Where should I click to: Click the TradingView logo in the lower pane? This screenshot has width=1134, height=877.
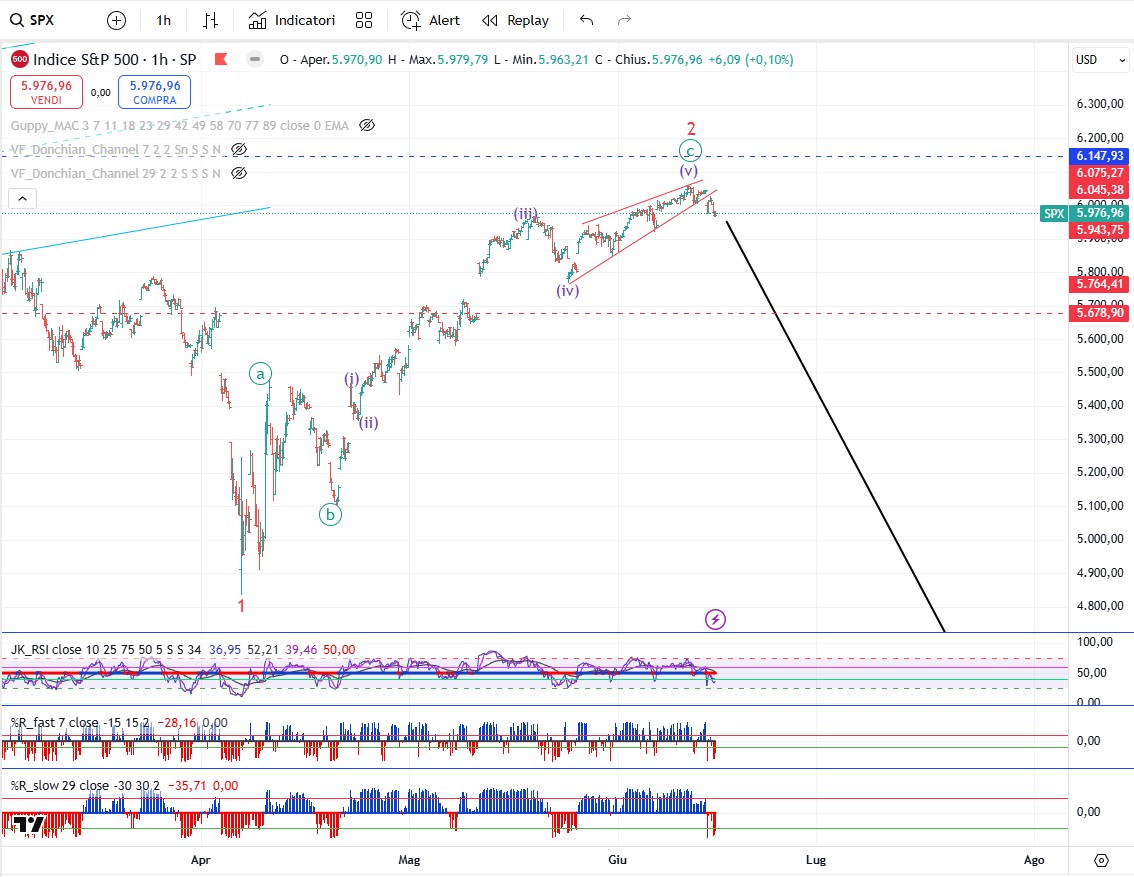point(29,825)
